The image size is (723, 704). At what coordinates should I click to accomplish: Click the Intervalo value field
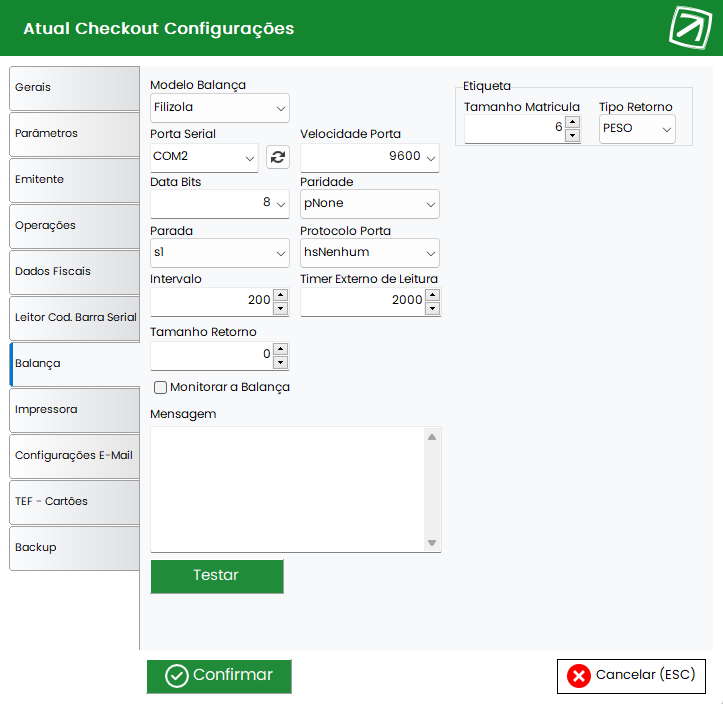[212, 302]
